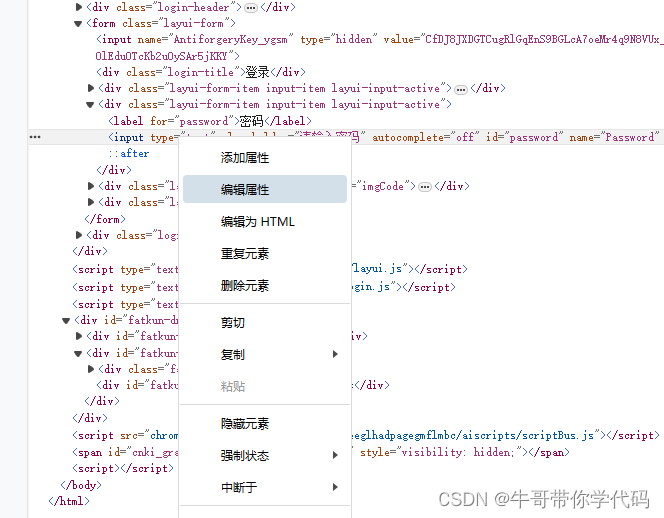Viewport: 664px width, 518px height.
Task: Click the 密码 label text
Action: (x=252, y=121)
